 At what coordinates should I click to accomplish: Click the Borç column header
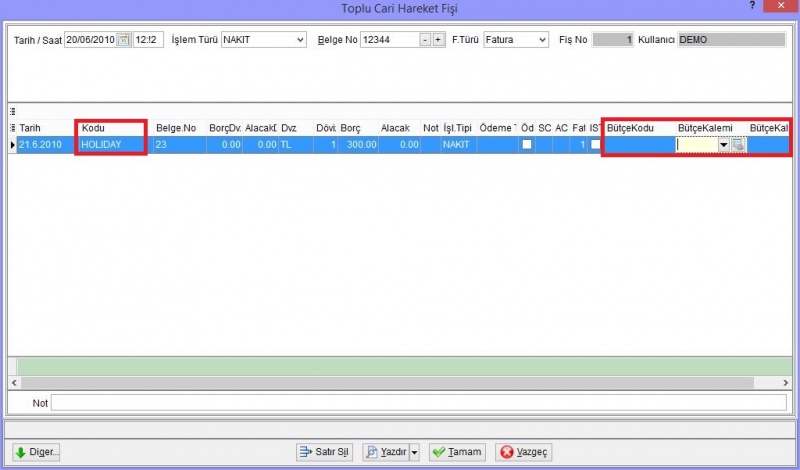coord(358,128)
